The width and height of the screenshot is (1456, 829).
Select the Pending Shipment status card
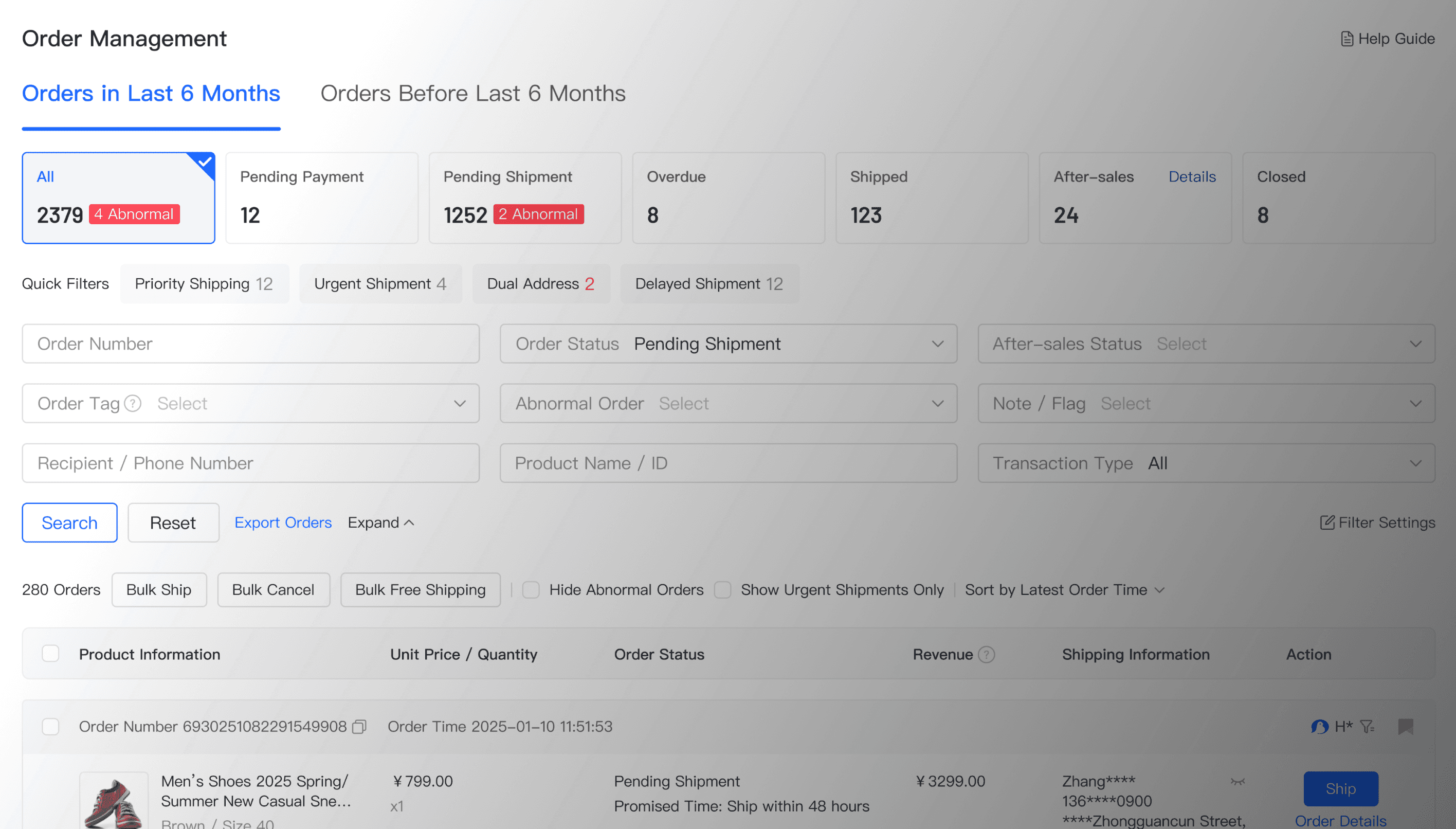click(524, 197)
